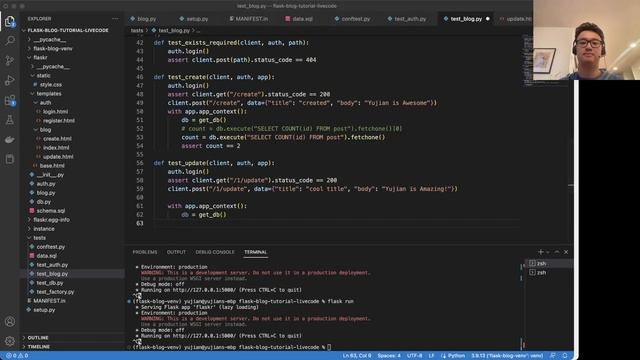Open the Explorer view in activity bar
Viewport: 640px width, 360px height.
coord(10,21)
